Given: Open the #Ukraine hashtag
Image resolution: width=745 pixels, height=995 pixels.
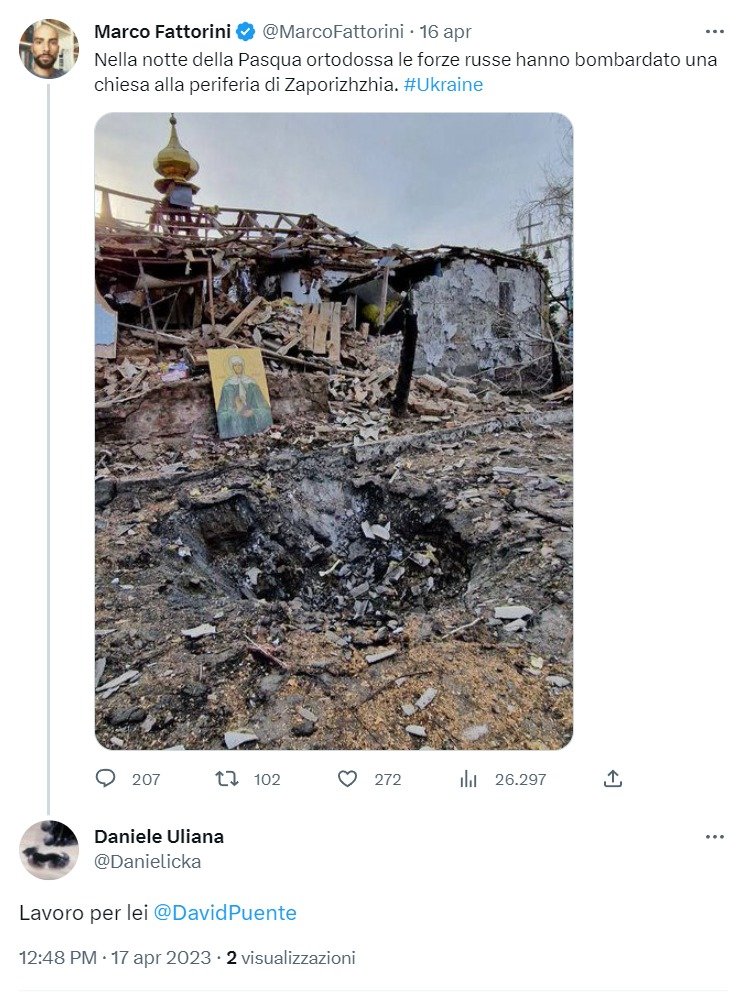Looking at the screenshot, I should [x=443, y=84].
